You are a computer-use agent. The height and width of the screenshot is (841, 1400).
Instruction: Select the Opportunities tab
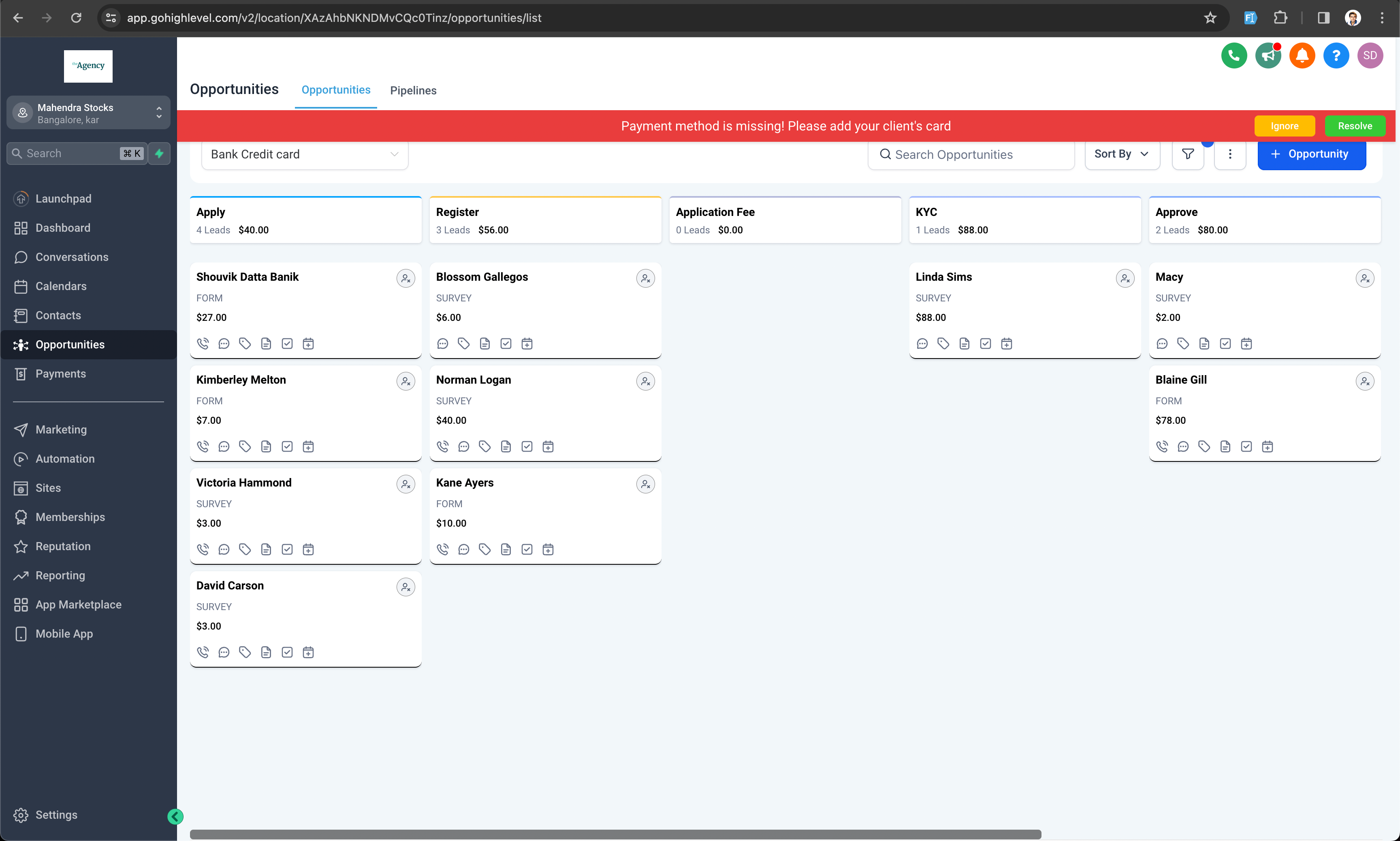click(335, 90)
